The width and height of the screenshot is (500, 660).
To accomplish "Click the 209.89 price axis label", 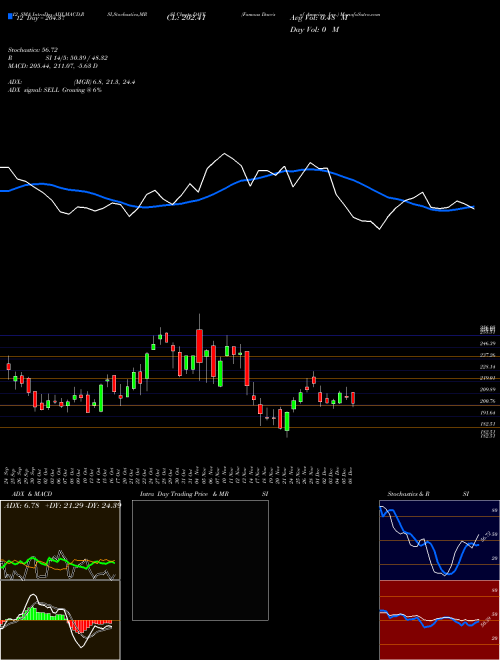I will [488, 390].
